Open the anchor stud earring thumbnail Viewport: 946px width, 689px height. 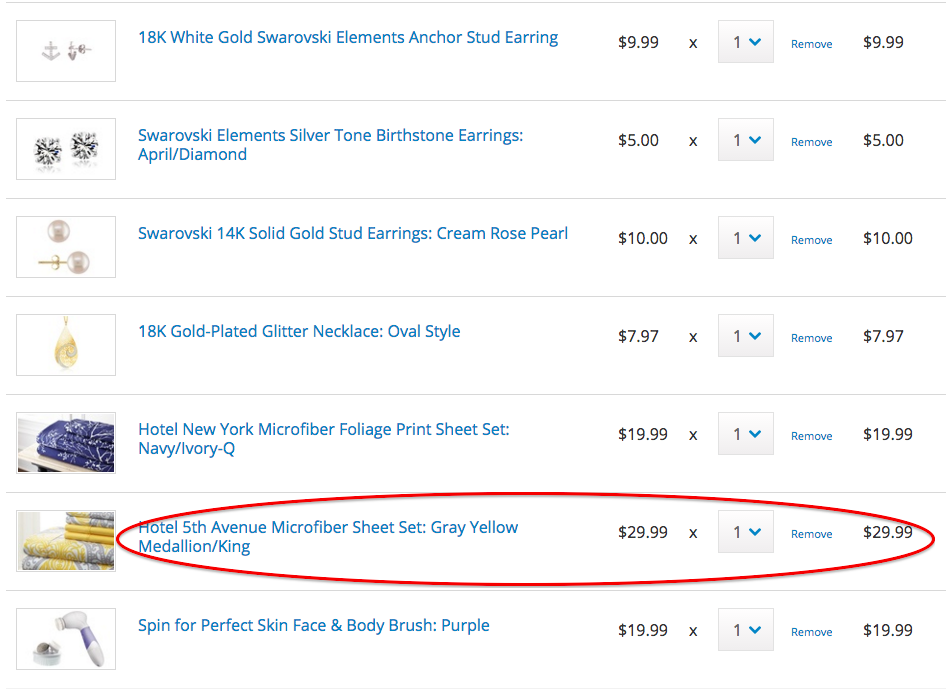pyautogui.click(x=66, y=51)
